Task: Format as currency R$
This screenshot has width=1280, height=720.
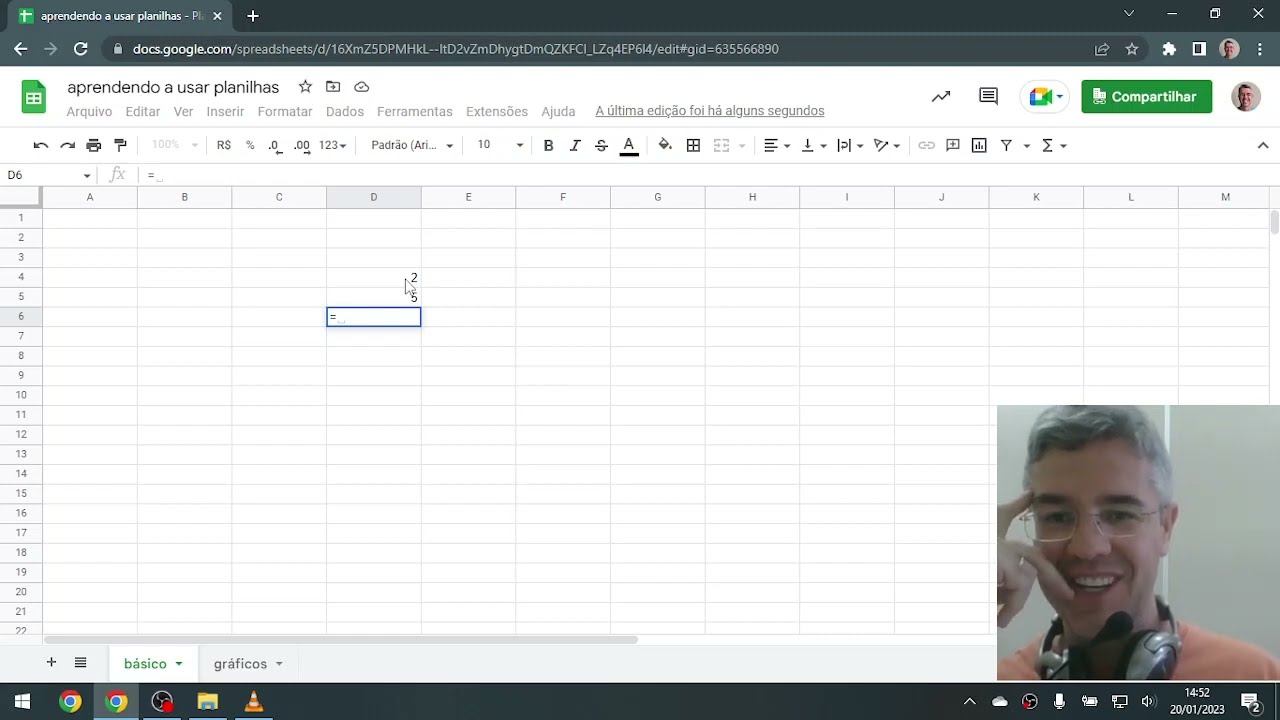Action: (224, 145)
